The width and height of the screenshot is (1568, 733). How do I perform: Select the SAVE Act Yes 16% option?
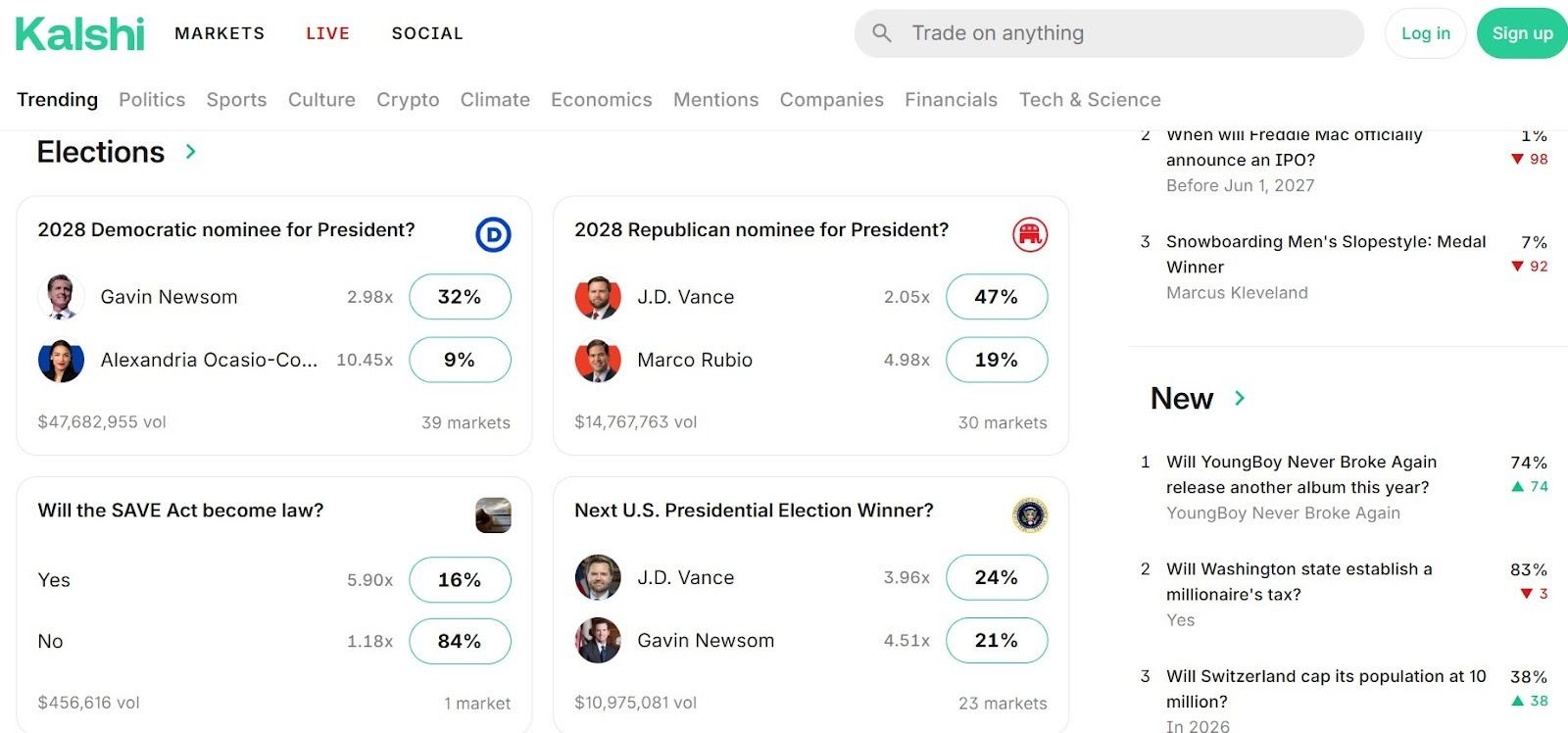click(x=459, y=580)
